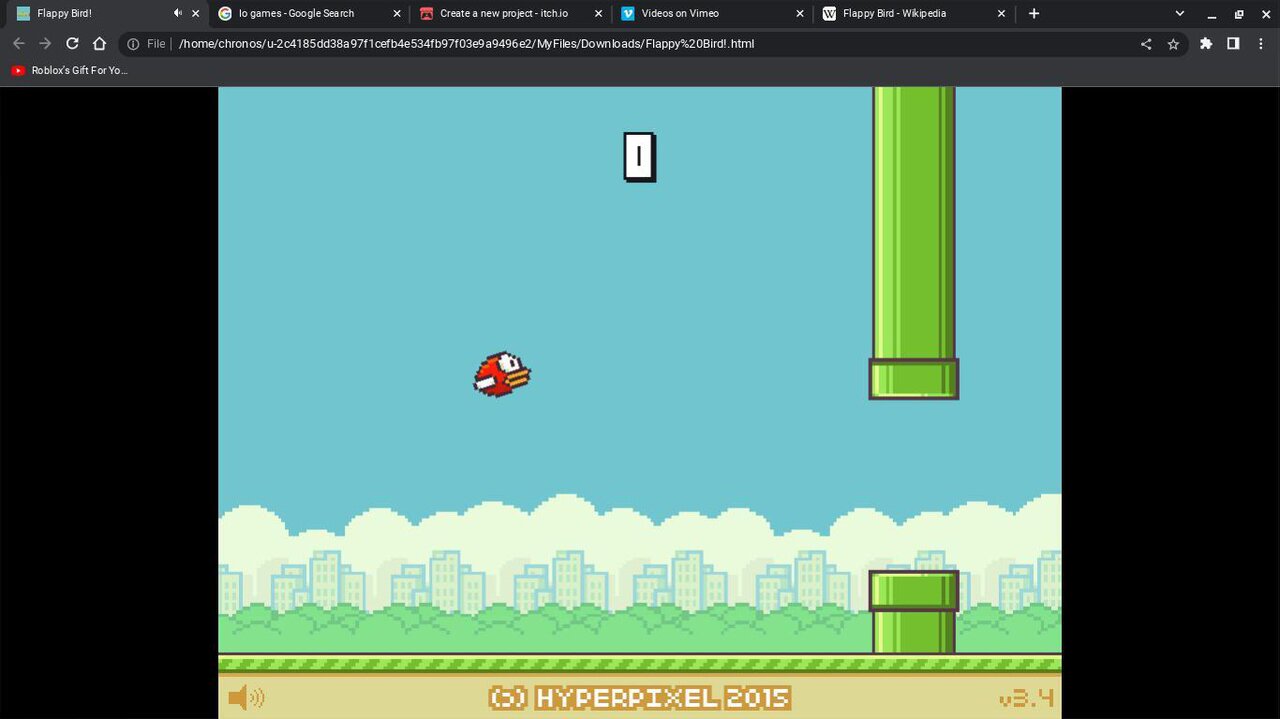Click the Wikipedia favicon on its tab
The image size is (1280, 719).
tap(829, 14)
